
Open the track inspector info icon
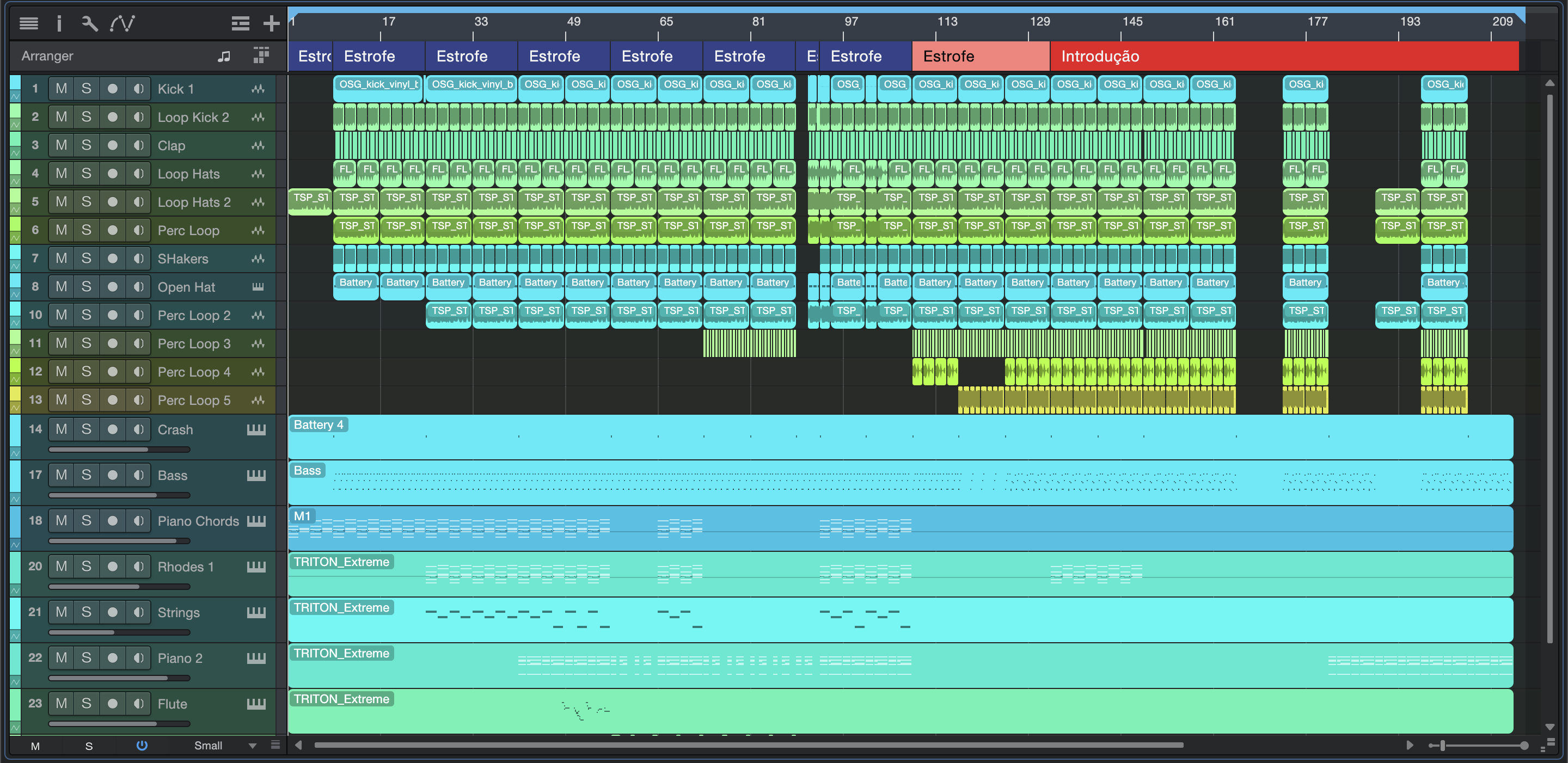click(x=59, y=23)
